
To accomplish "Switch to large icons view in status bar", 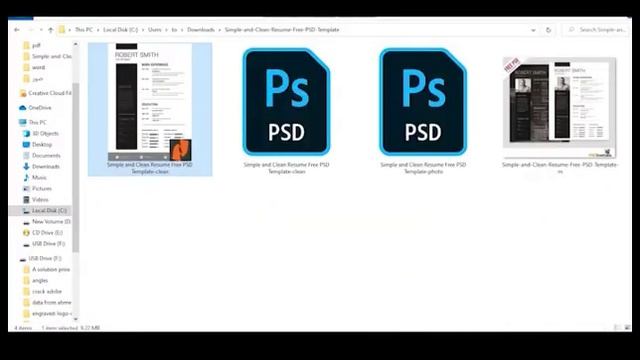I will (627, 327).
